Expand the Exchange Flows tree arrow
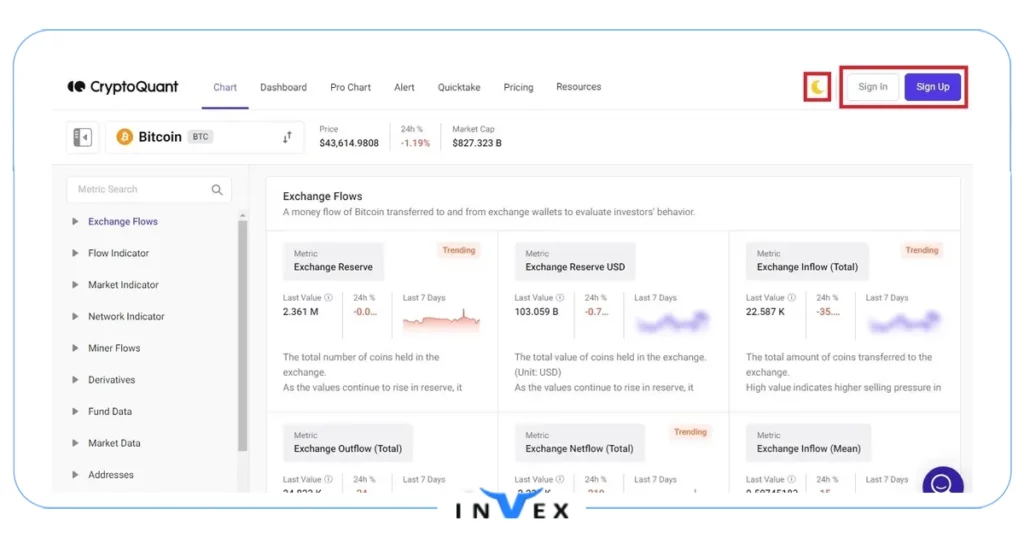Screen dimensions: 1024x538 (x=75, y=221)
